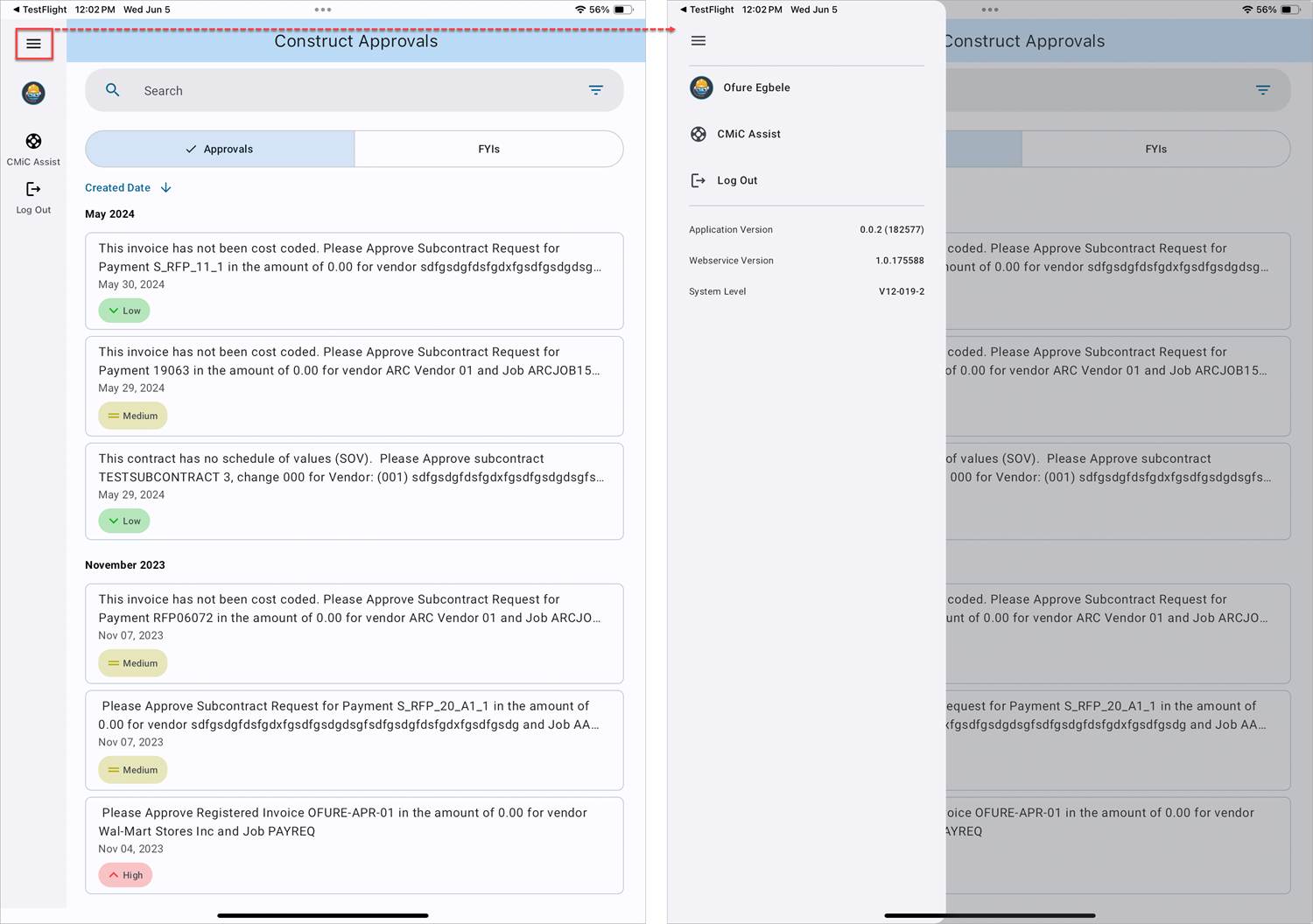Select Medium priority chip on Payment 19063 card
Viewport: 1313px width, 924px height.
132,416
